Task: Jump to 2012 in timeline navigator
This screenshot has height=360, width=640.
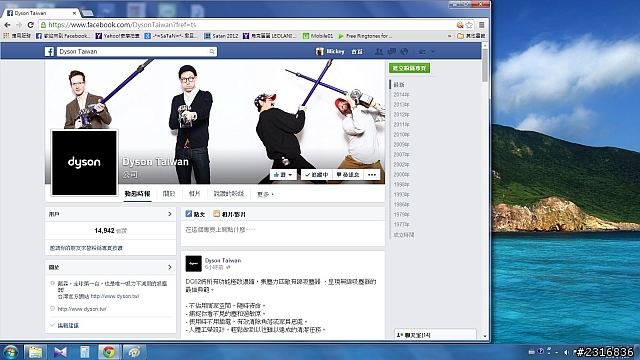Action: coord(401,115)
